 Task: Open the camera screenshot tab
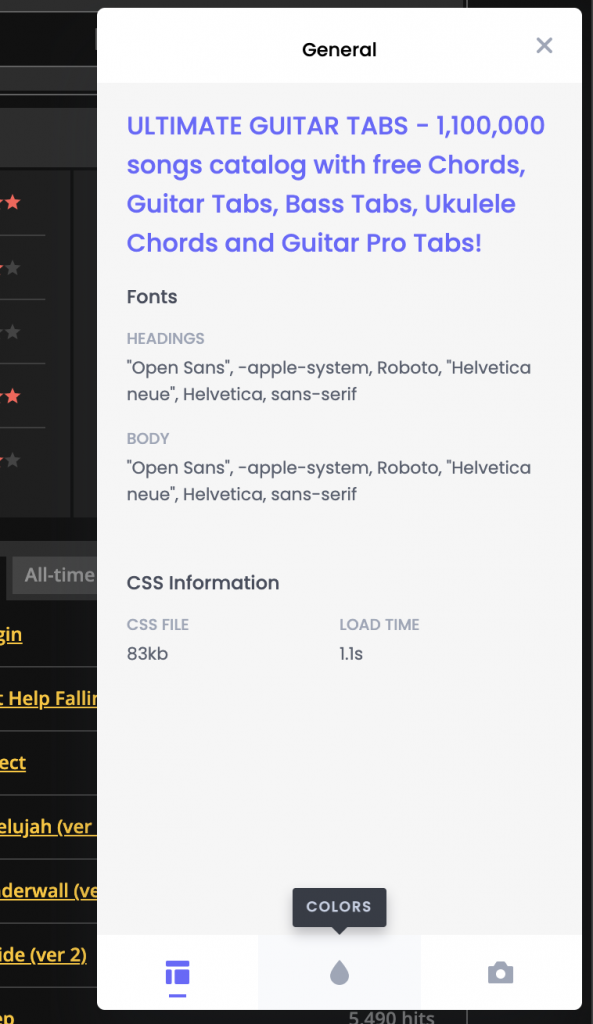point(501,972)
